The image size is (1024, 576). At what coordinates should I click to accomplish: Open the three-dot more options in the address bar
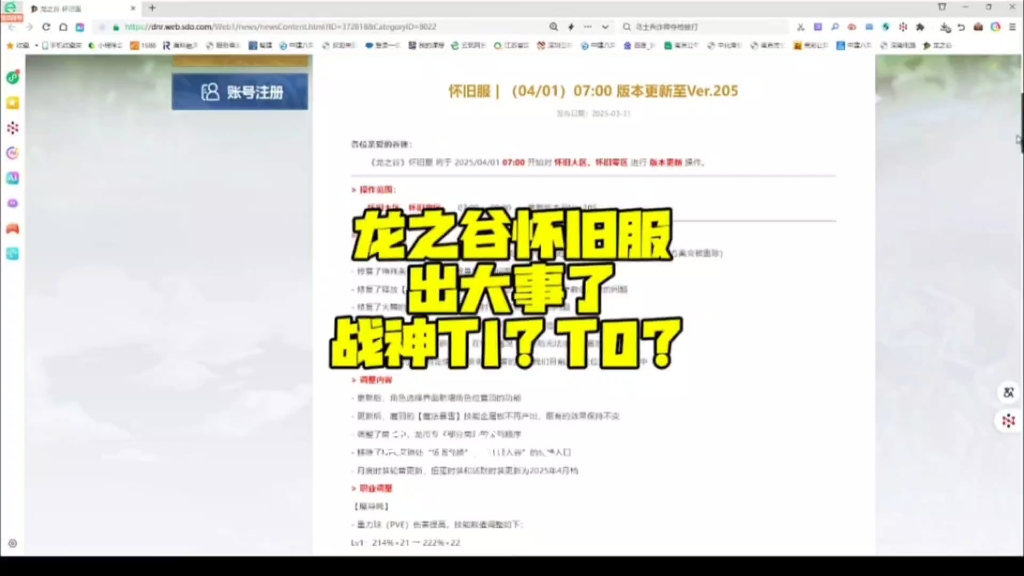tap(588, 27)
